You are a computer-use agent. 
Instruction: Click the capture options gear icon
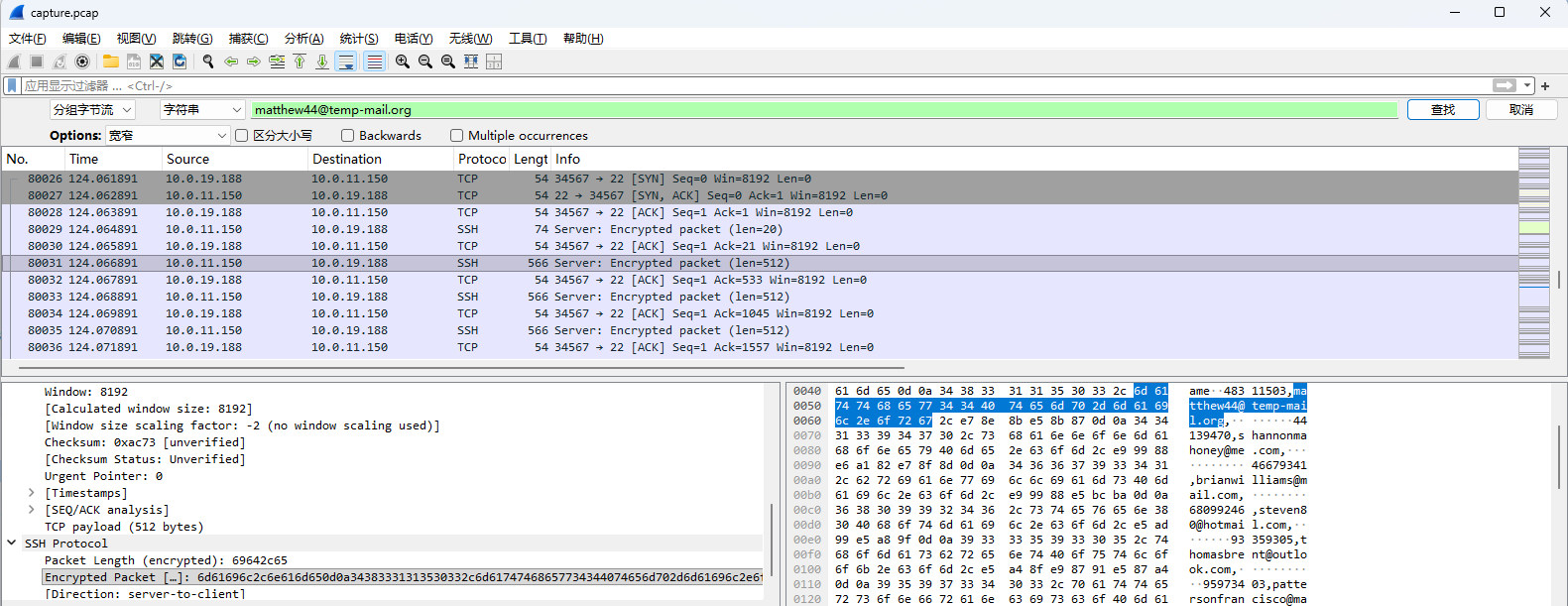[x=82, y=61]
